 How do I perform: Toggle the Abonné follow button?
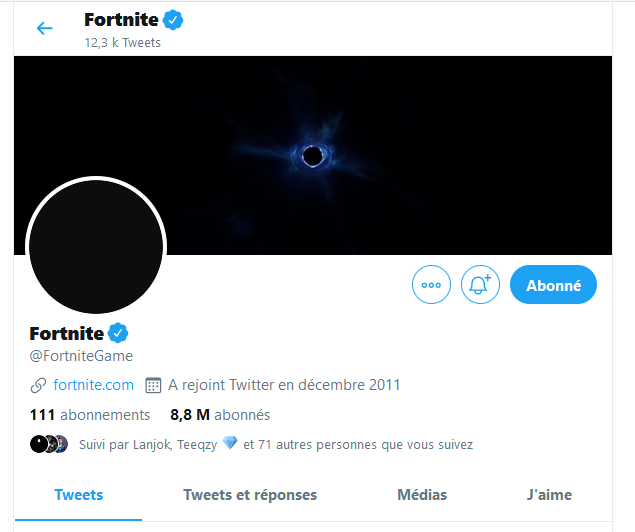click(553, 285)
